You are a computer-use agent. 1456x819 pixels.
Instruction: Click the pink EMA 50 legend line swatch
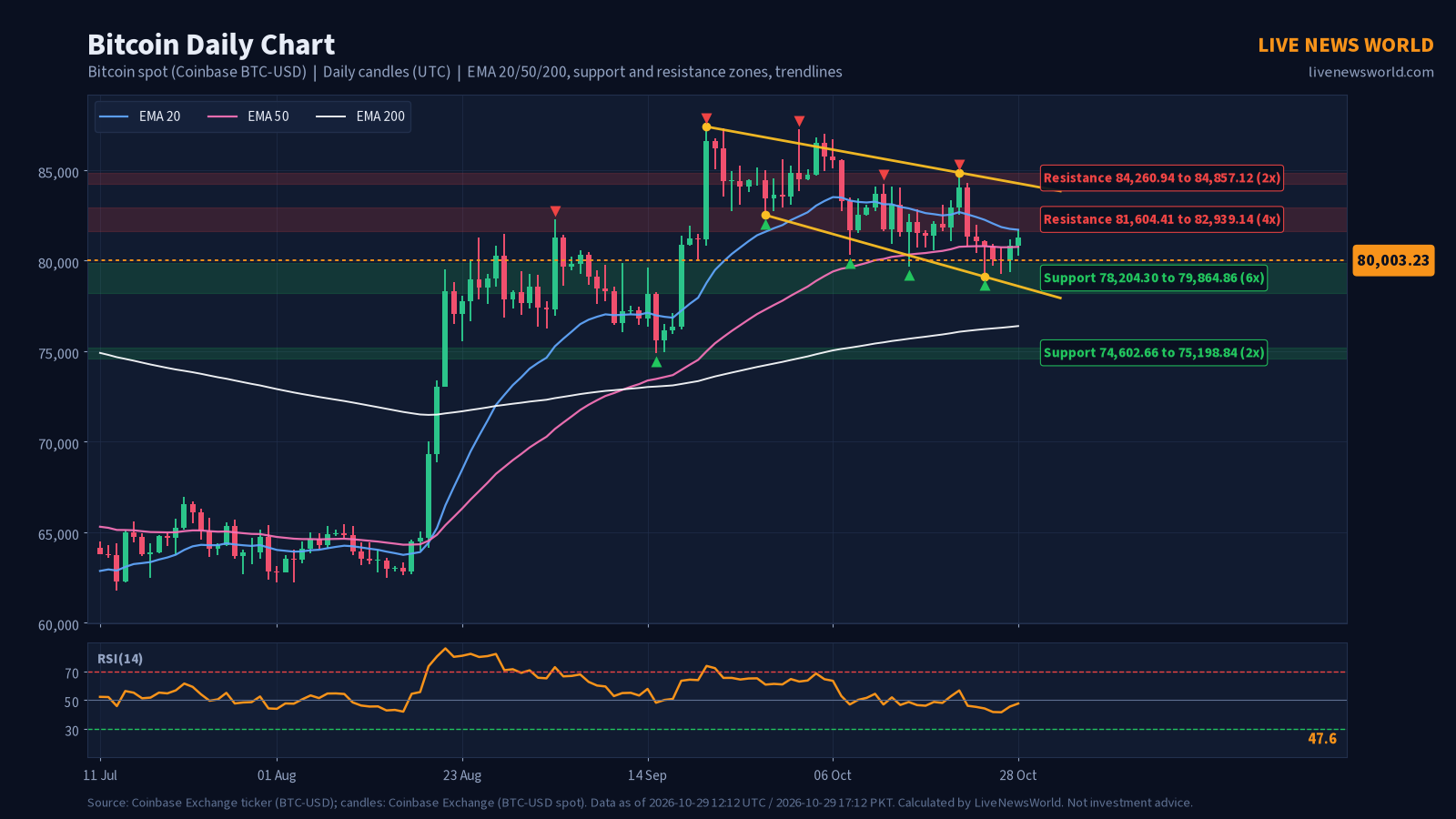click(x=223, y=116)
